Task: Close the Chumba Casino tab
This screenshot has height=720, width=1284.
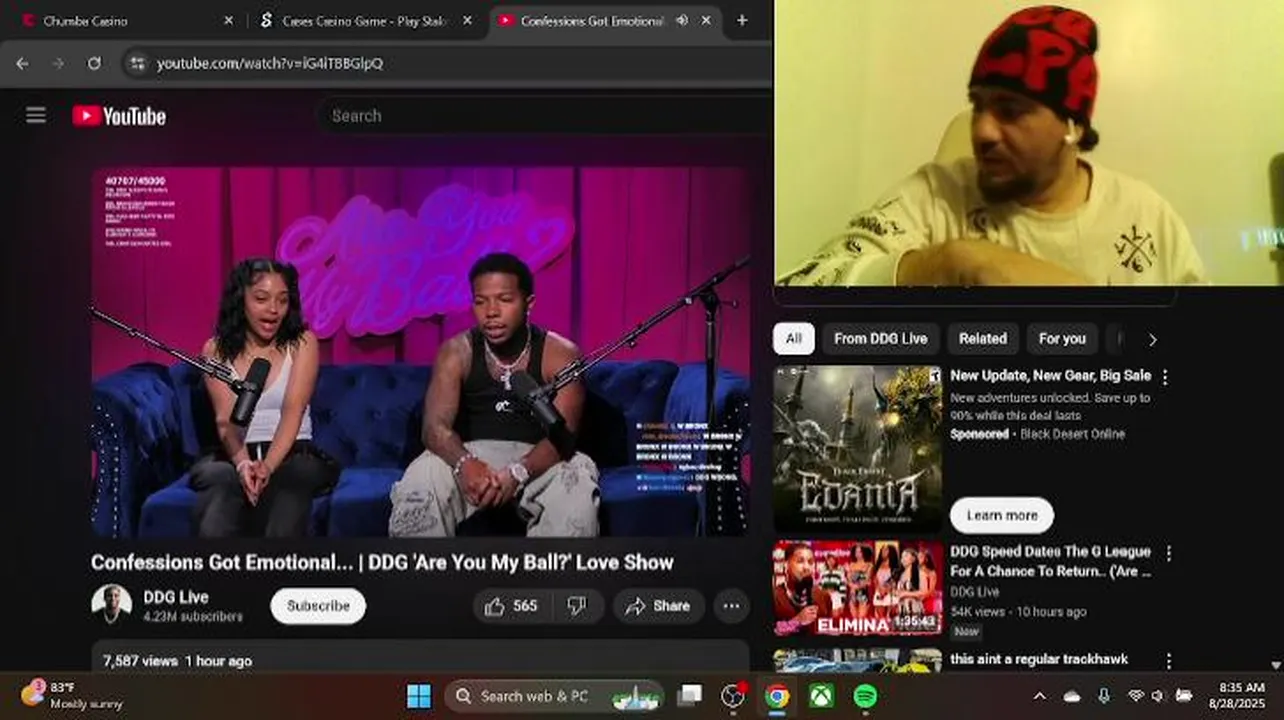Action: point(228,20)
